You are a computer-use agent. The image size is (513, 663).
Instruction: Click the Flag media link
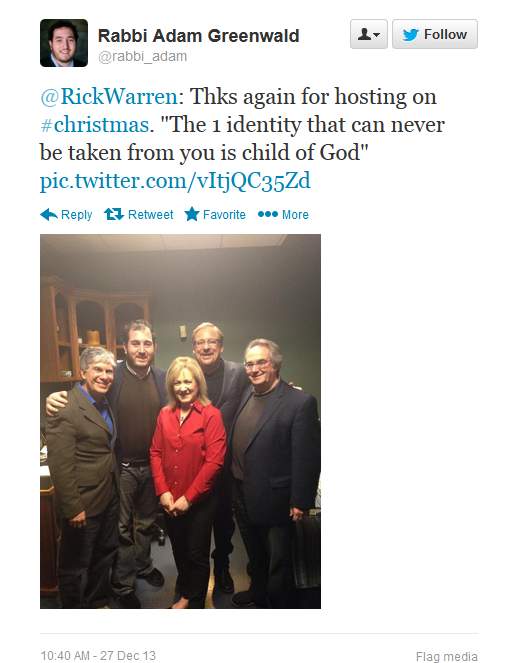point(447,656)
